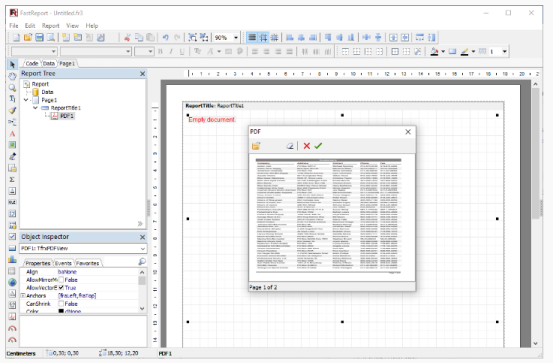Image resolution: width=554 pixels, height=363 pixels.
Task: Open the Report menu
Action: 51,26
